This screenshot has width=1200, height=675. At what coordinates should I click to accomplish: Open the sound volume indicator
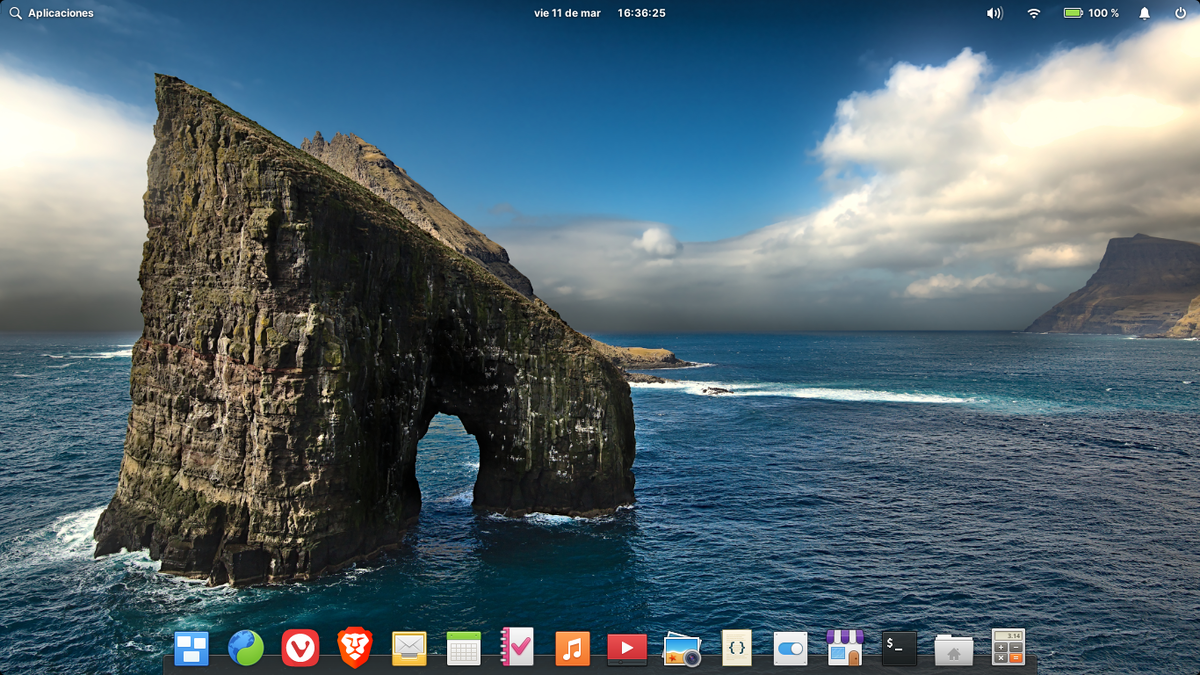coord(994,13)
